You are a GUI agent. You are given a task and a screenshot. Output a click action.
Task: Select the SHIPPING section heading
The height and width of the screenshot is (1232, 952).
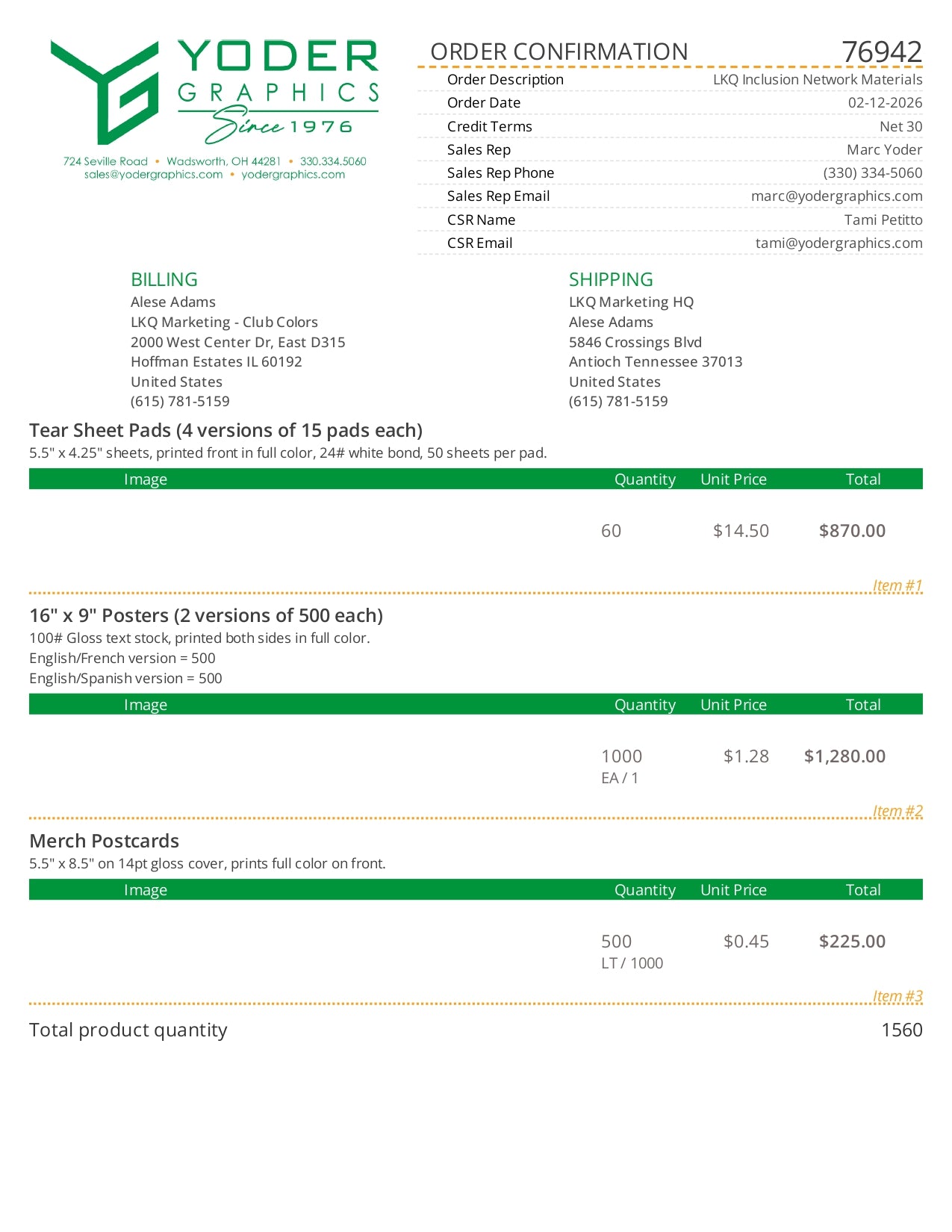tap(611, 280)
